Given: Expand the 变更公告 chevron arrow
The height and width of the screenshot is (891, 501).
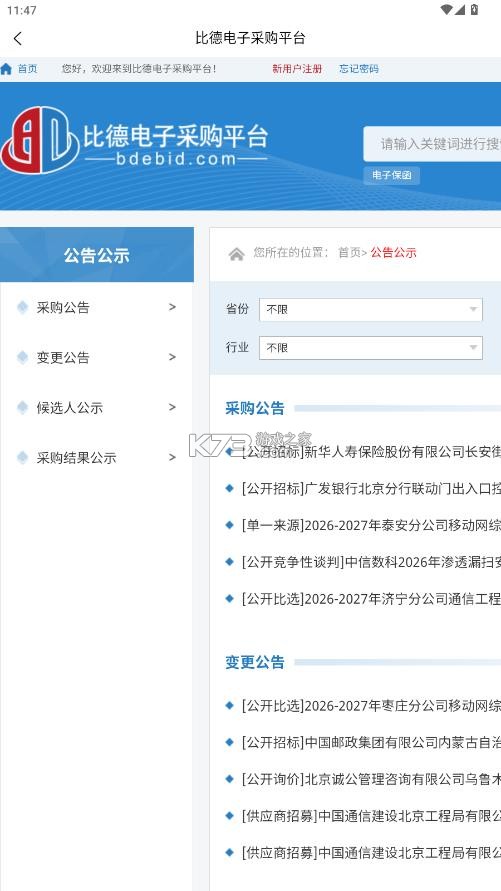Looking at the screenshot, I should pos(172,357).
